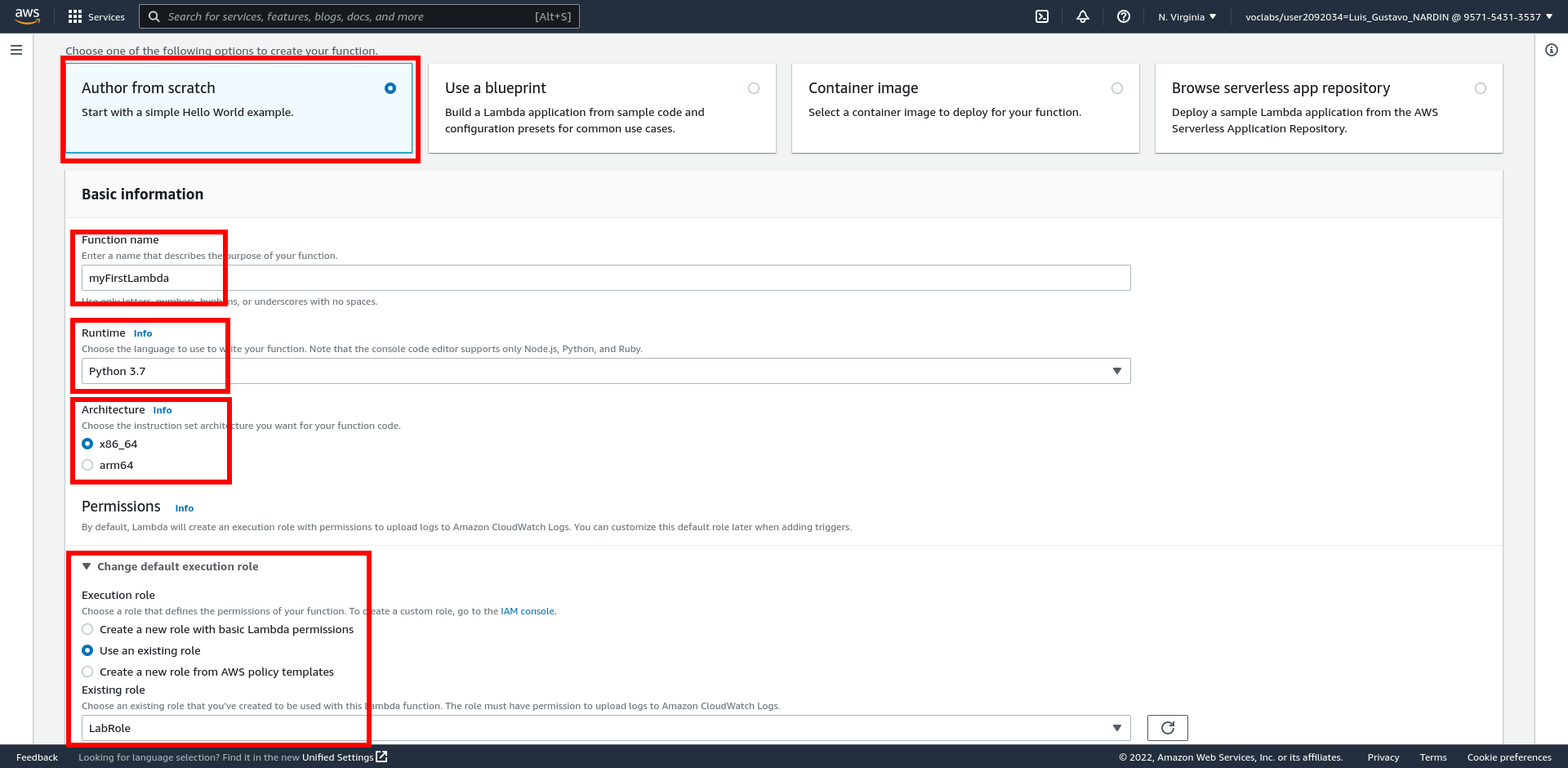Open the help question mark menu

tap(1124, 16)
